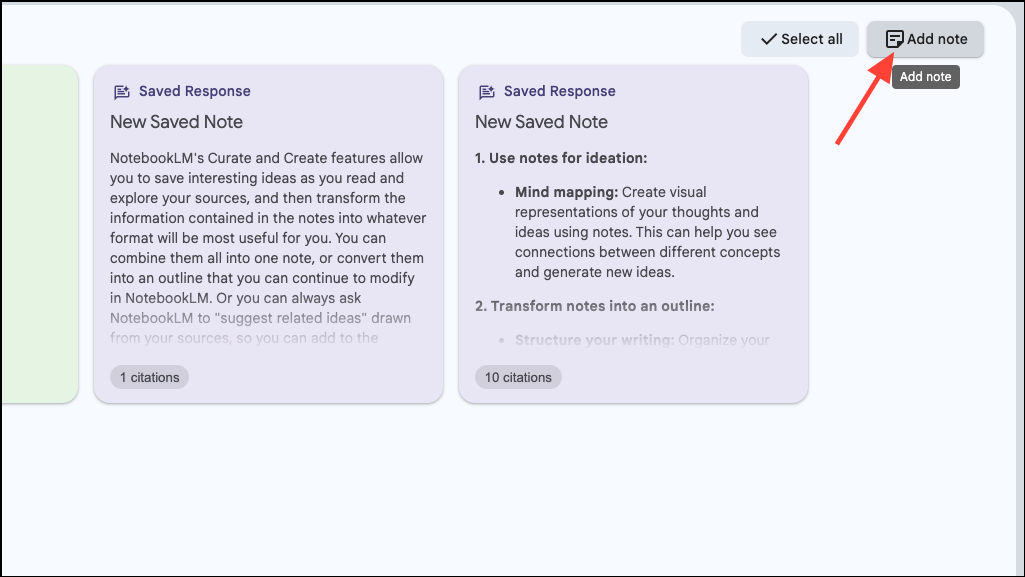Click the checkmark icon beside Select all
Viewport: 1025px width, 577px height.
(768, 38)
